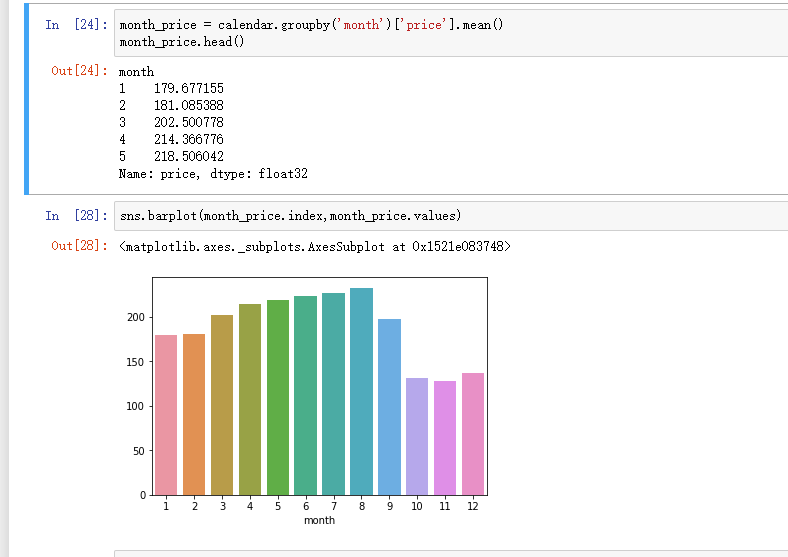Click the month 3 olive-brown bar

point(222,405)
